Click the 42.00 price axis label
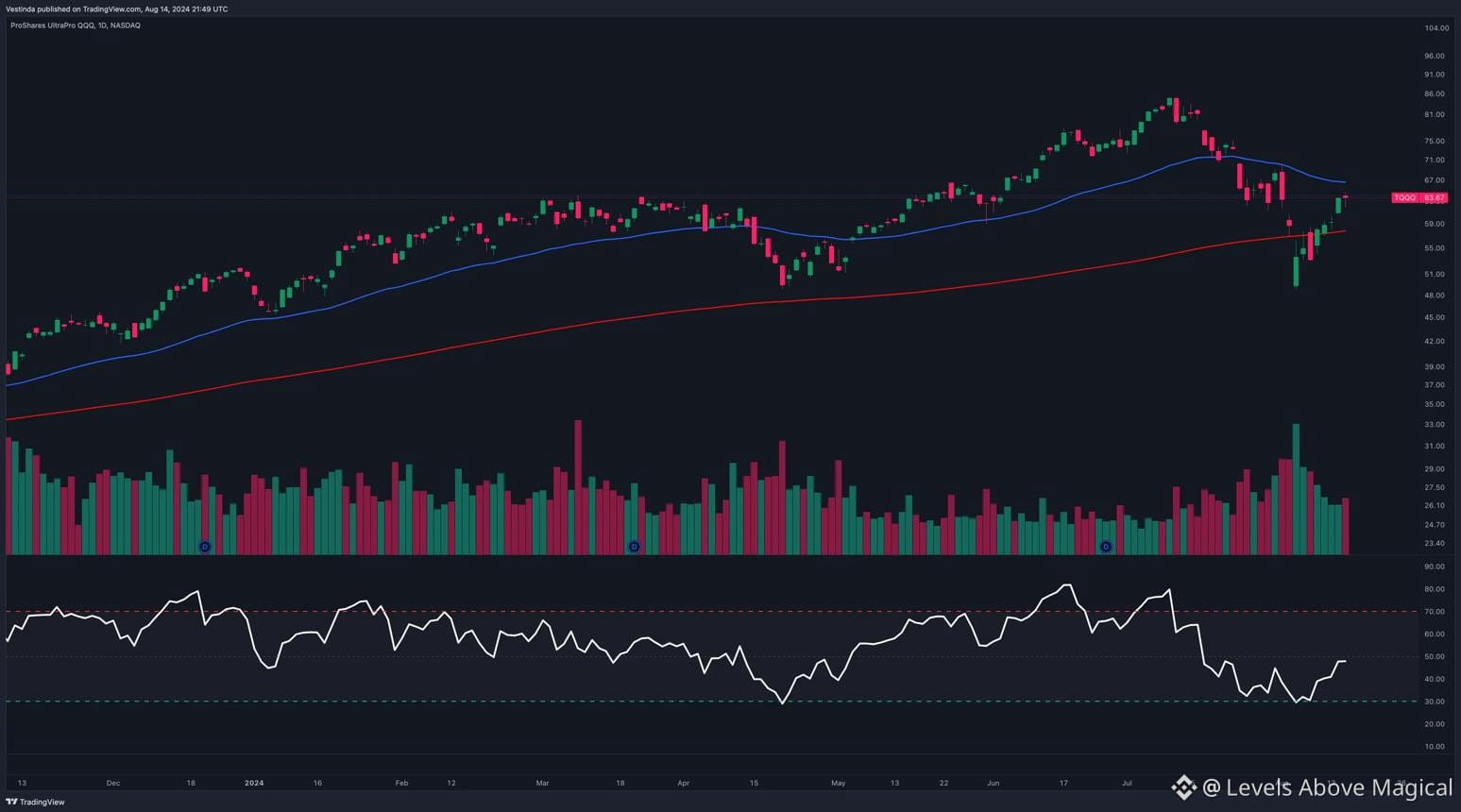The height and width of the screenshot is (812, 1461). pyautogui.click(x=1436, y=341)
